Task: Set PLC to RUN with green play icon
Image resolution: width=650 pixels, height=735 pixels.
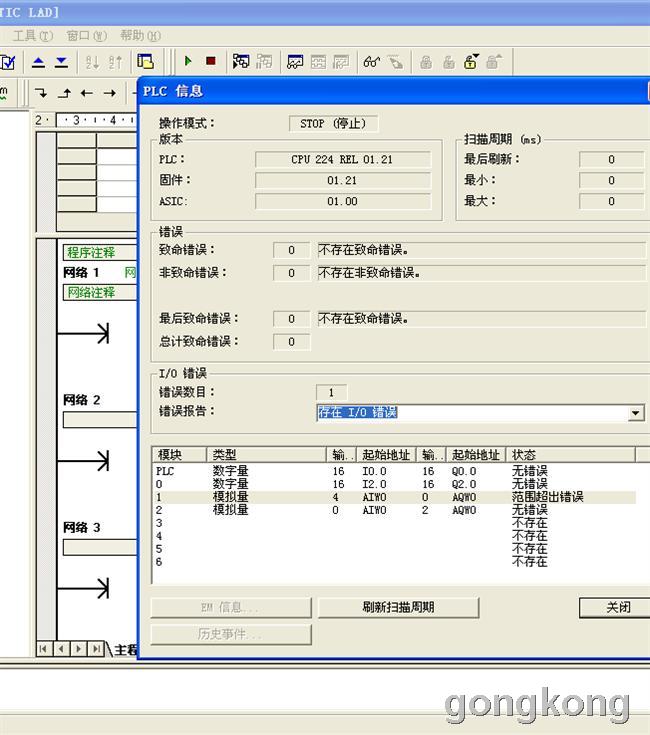Action: [x=188, y=61]
